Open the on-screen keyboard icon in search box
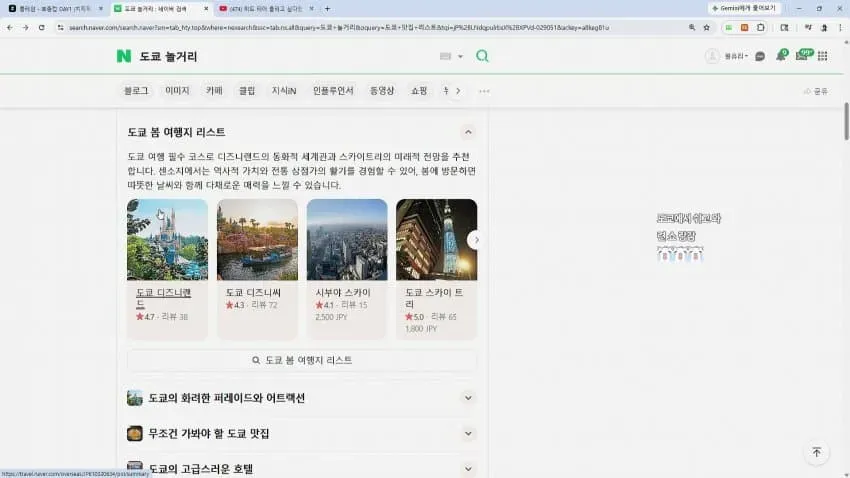 click(x=445, y=56)
